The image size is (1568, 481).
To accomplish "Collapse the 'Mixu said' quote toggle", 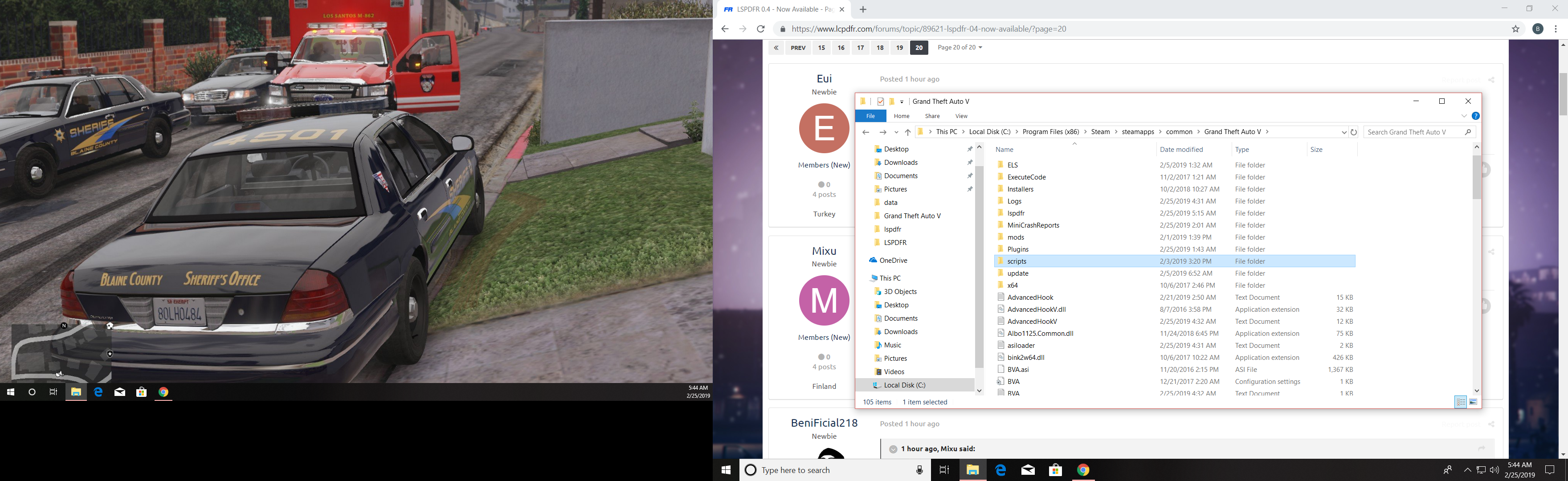I will point(893,449).
